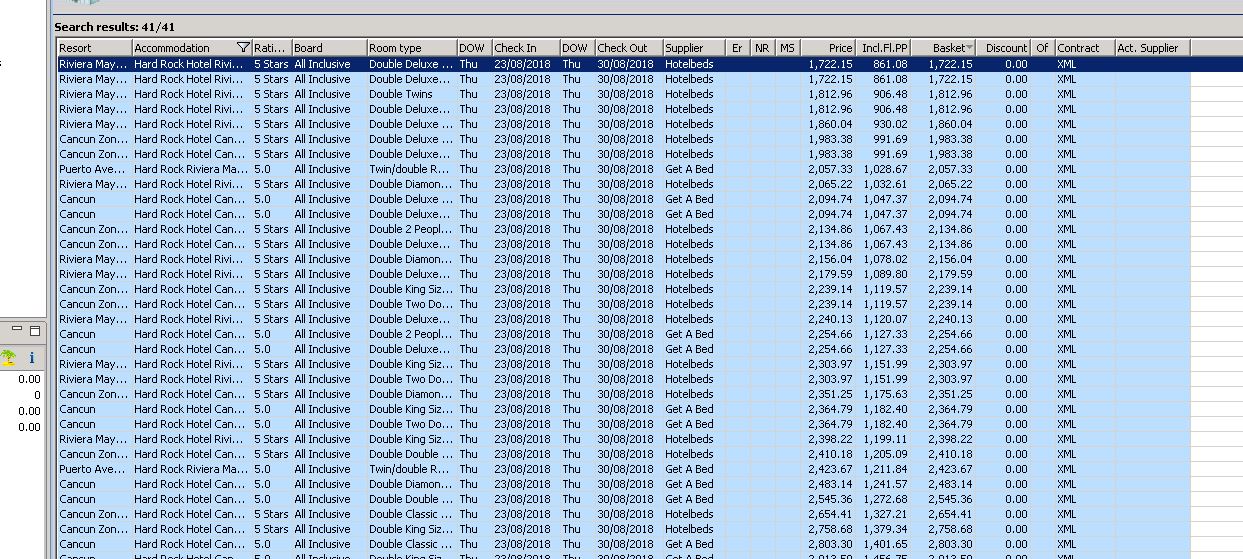1243x559 pixels.
Task: Click the 1,028.67 per person value
Action: [x=885, y=169]
